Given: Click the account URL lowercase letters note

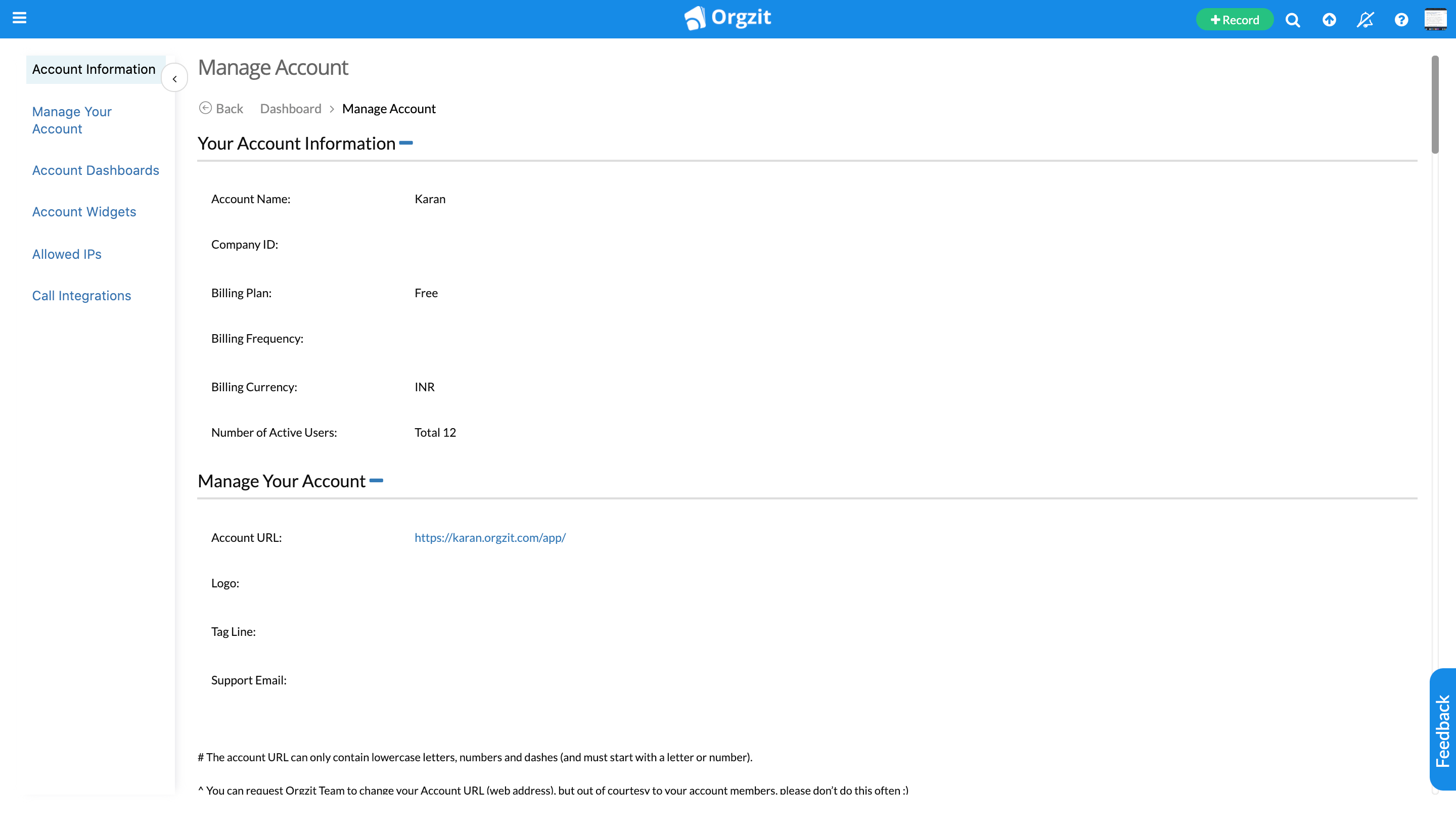Looking at the screenshot, I should [475, 757].
